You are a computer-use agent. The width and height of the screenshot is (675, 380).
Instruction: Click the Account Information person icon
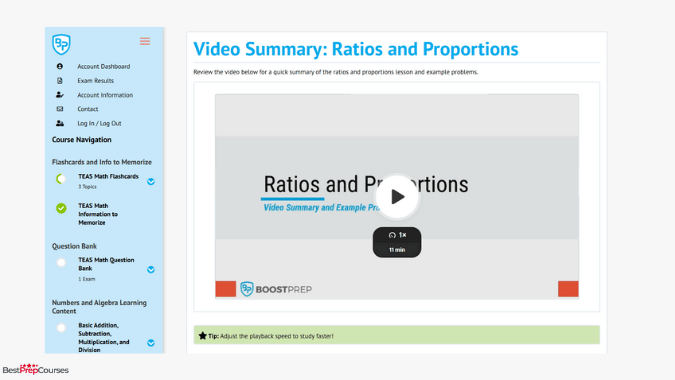pos(60,95)
